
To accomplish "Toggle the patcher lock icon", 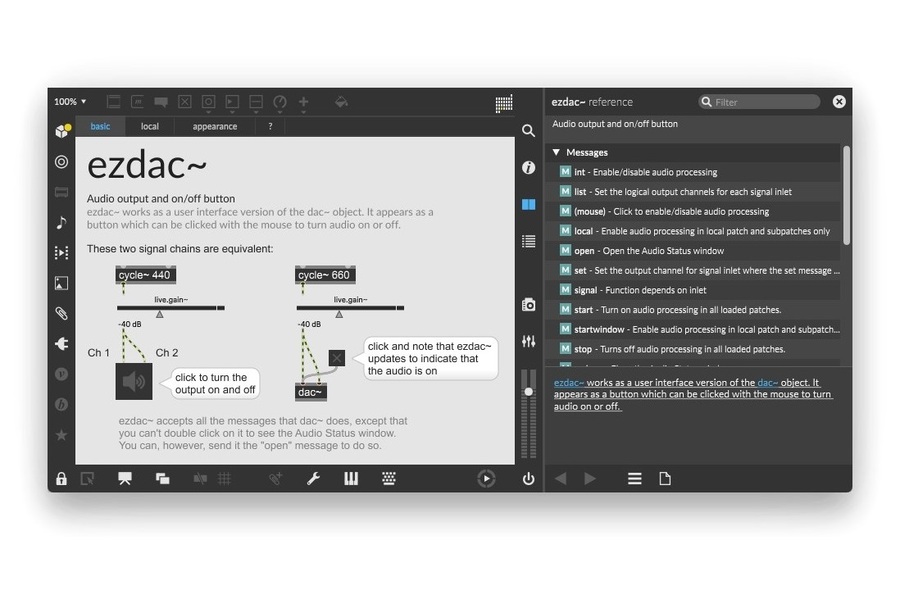I will (61, 478).
